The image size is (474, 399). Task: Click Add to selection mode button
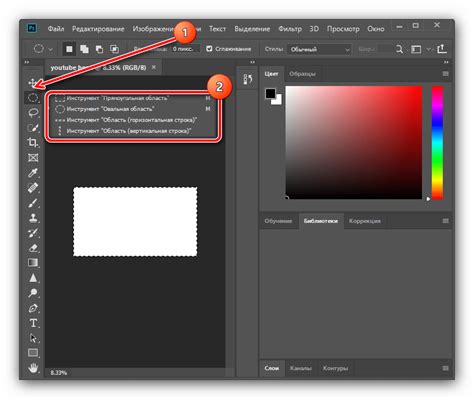point(84,49)
